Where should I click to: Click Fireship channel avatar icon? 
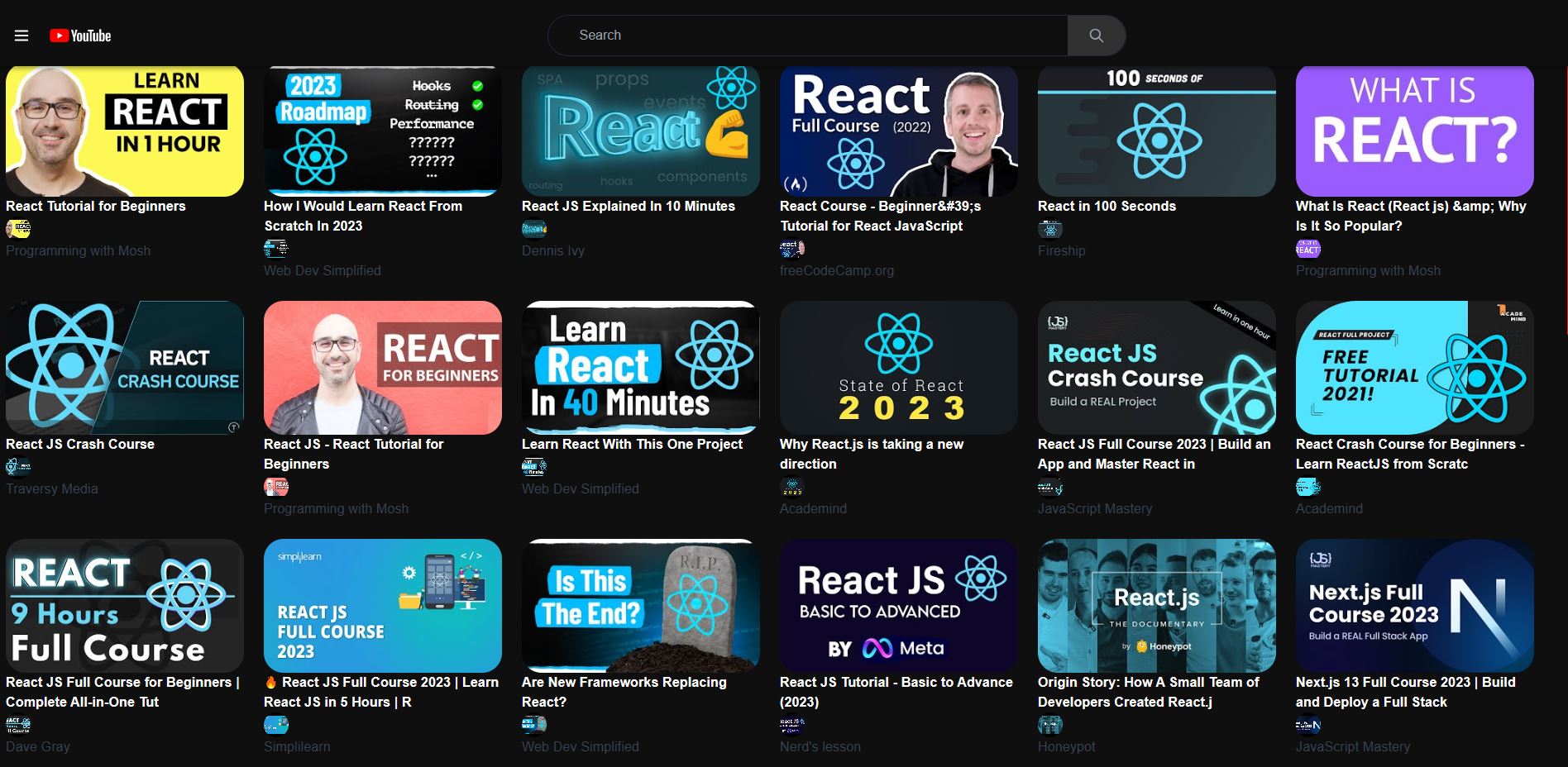pyautogui.click(x=1050, y=229)
